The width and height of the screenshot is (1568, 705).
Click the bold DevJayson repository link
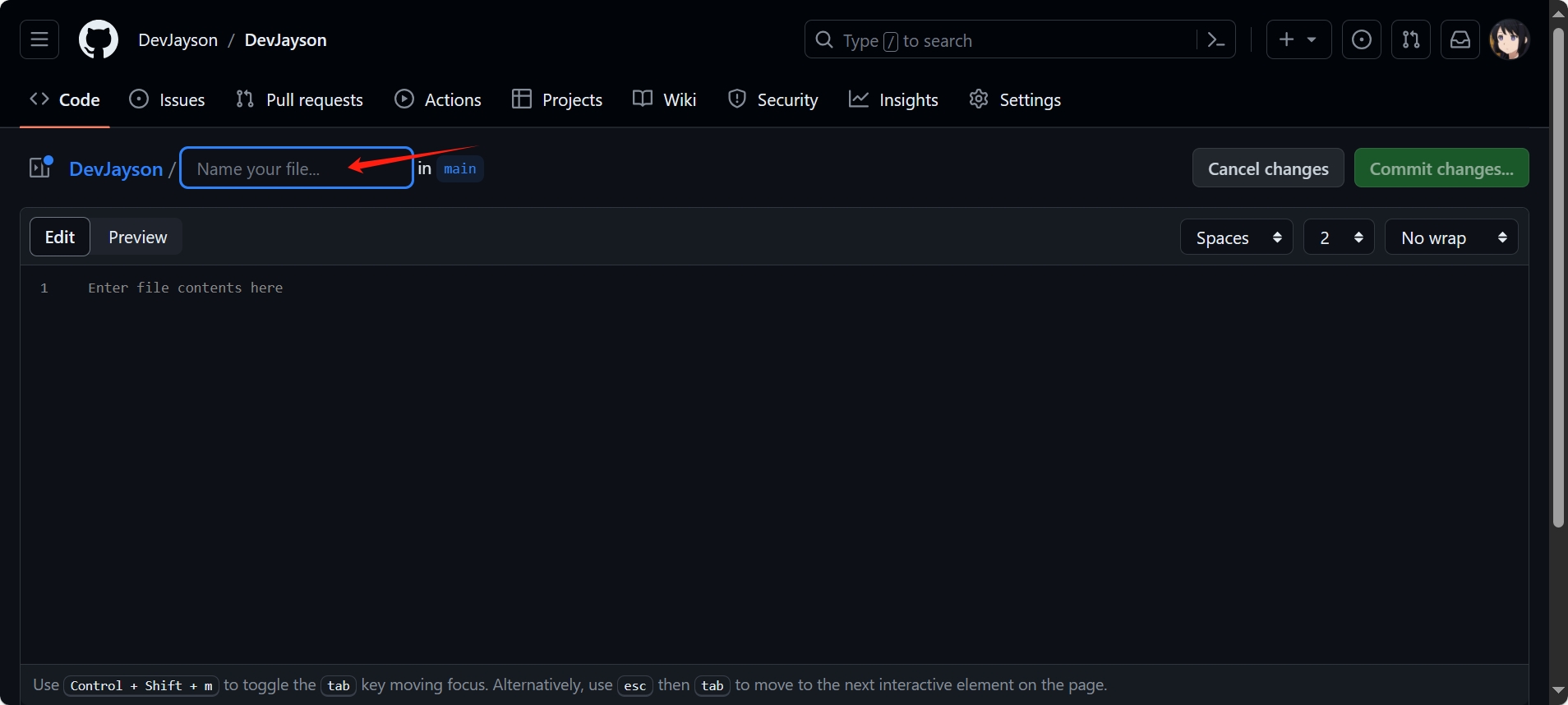pos(285,40)
